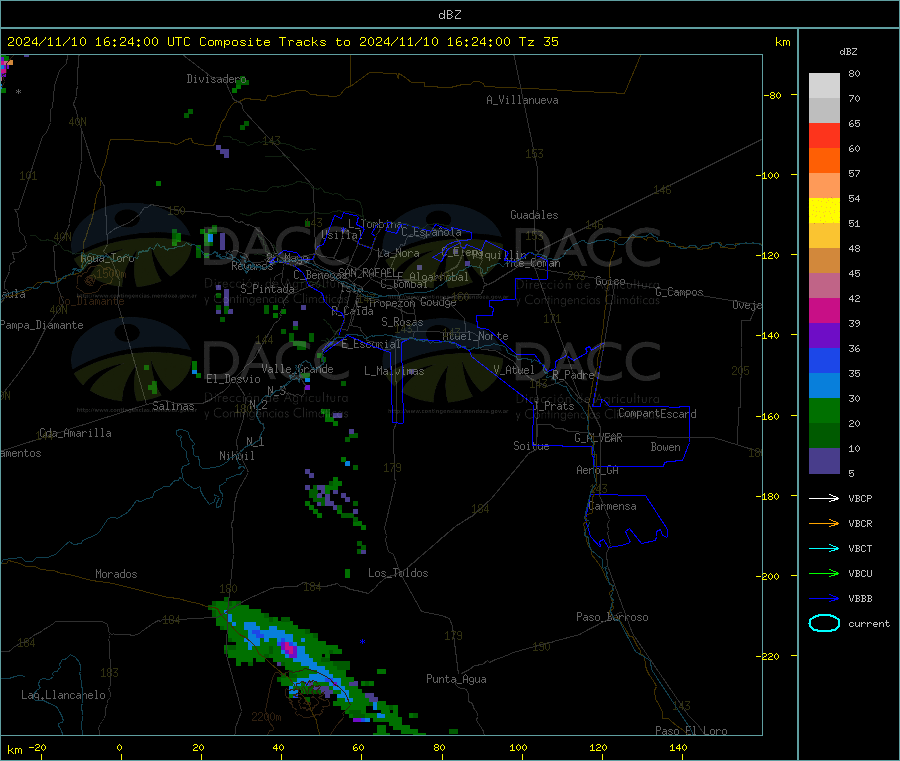
Task: Click the Morados map label
Action: coord(116,574)
